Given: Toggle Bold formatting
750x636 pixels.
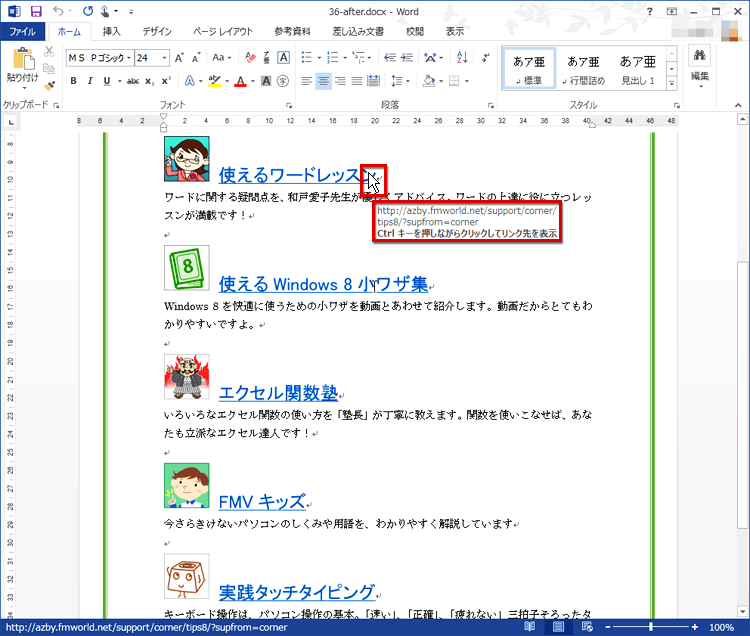Looking at the screenshot, I should pyautogui.click(x=73, y=81).
